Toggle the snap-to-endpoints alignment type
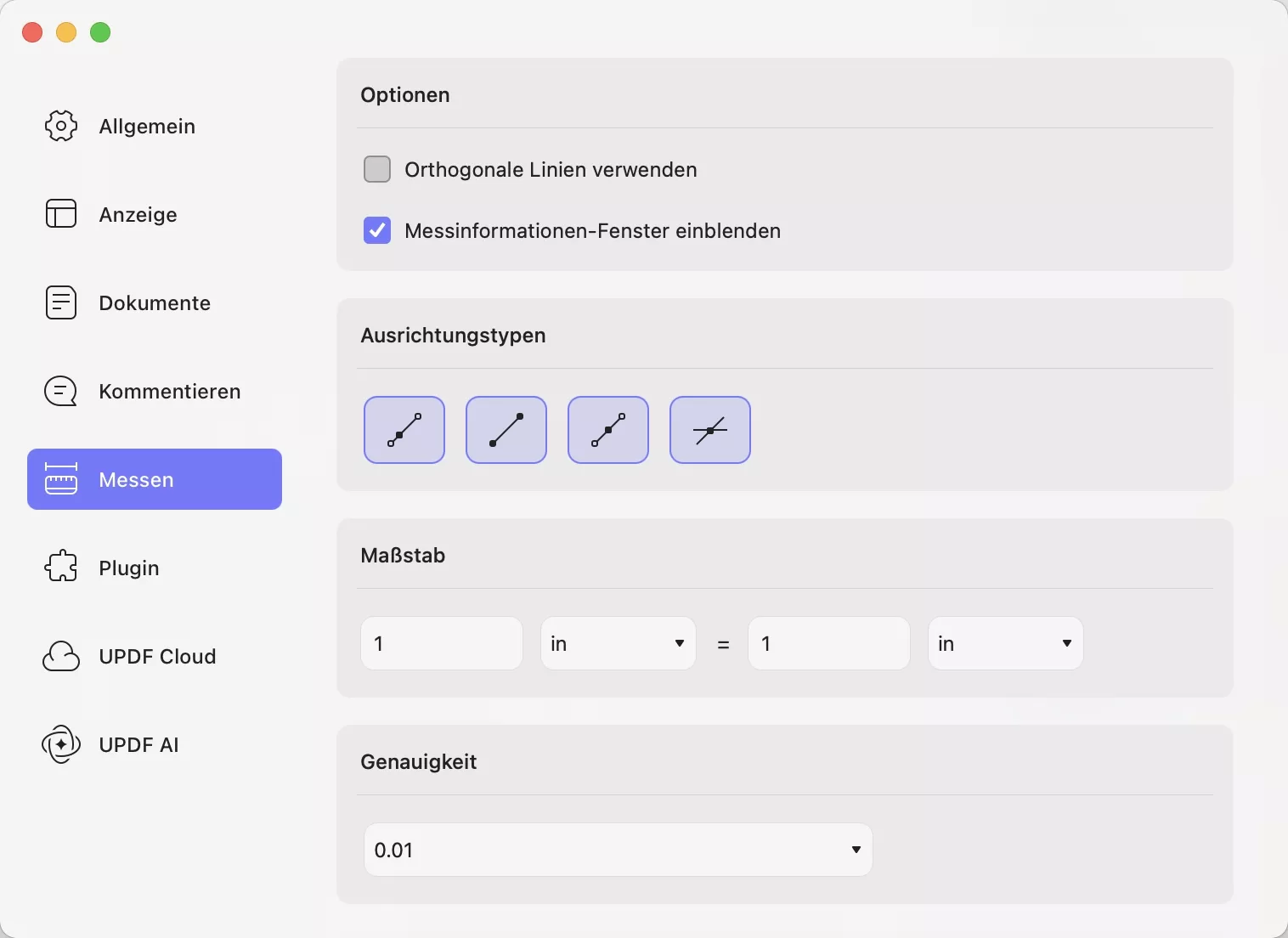The height and width of the screenshot is (938, 1288). (x=506, y=430)
